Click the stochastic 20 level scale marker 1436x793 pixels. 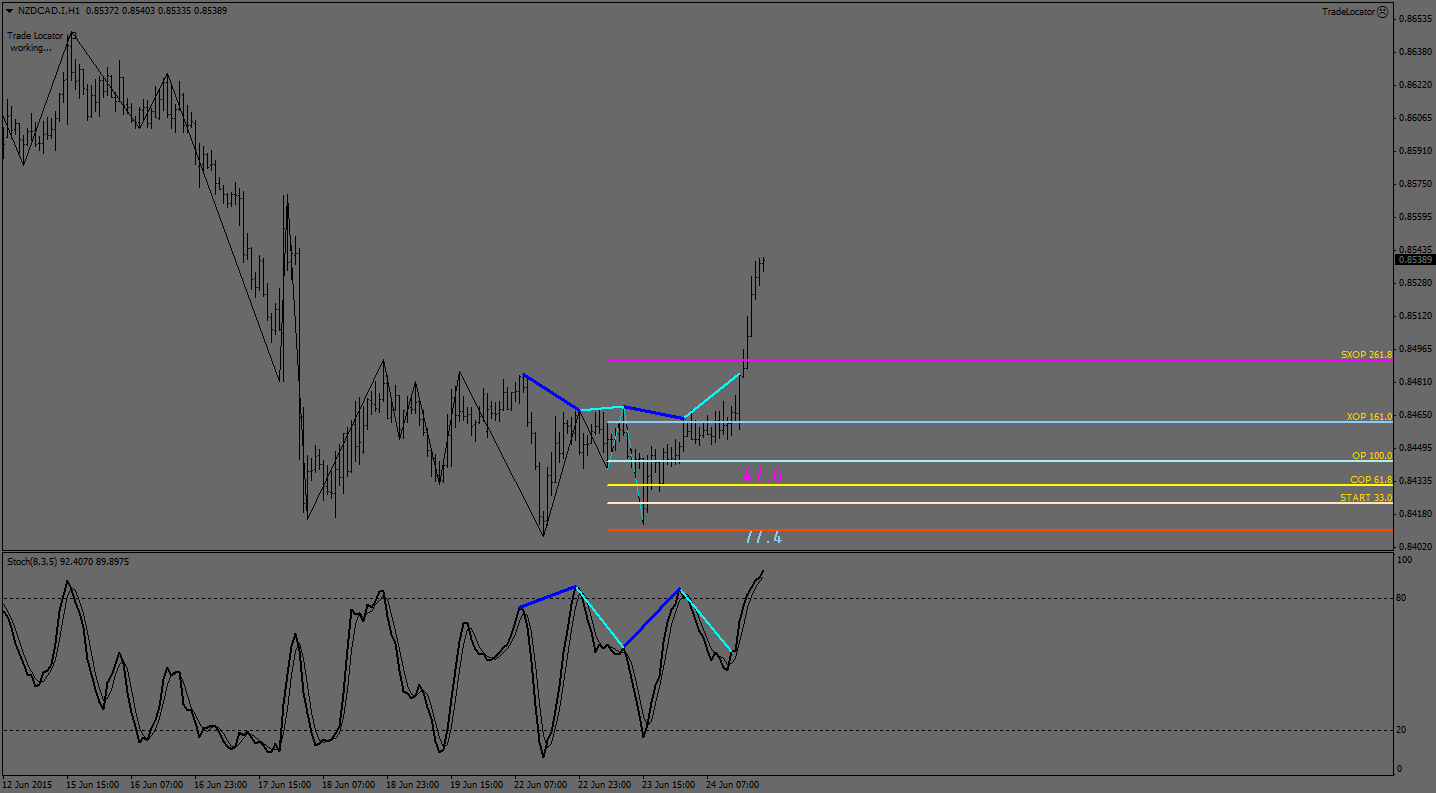pyautogui.click(x=1401, y=730)
